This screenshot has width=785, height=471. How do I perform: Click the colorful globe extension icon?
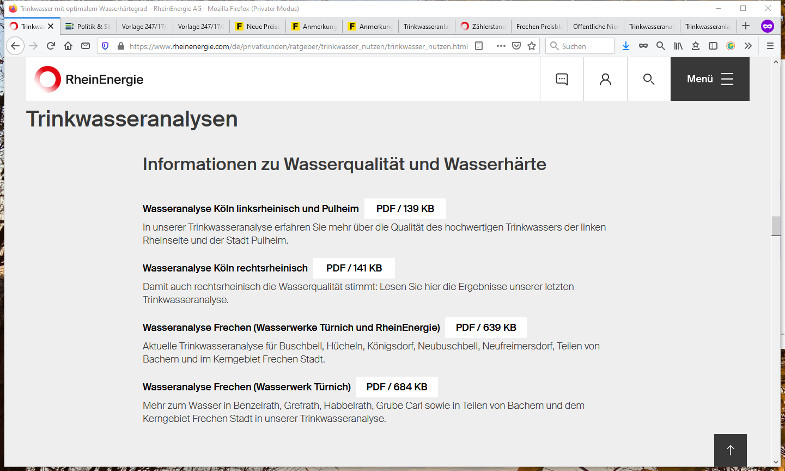point(730,46)
